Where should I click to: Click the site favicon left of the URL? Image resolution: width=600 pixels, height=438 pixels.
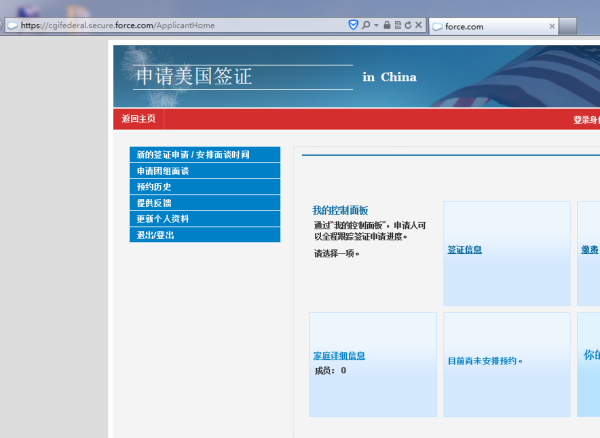11,26
